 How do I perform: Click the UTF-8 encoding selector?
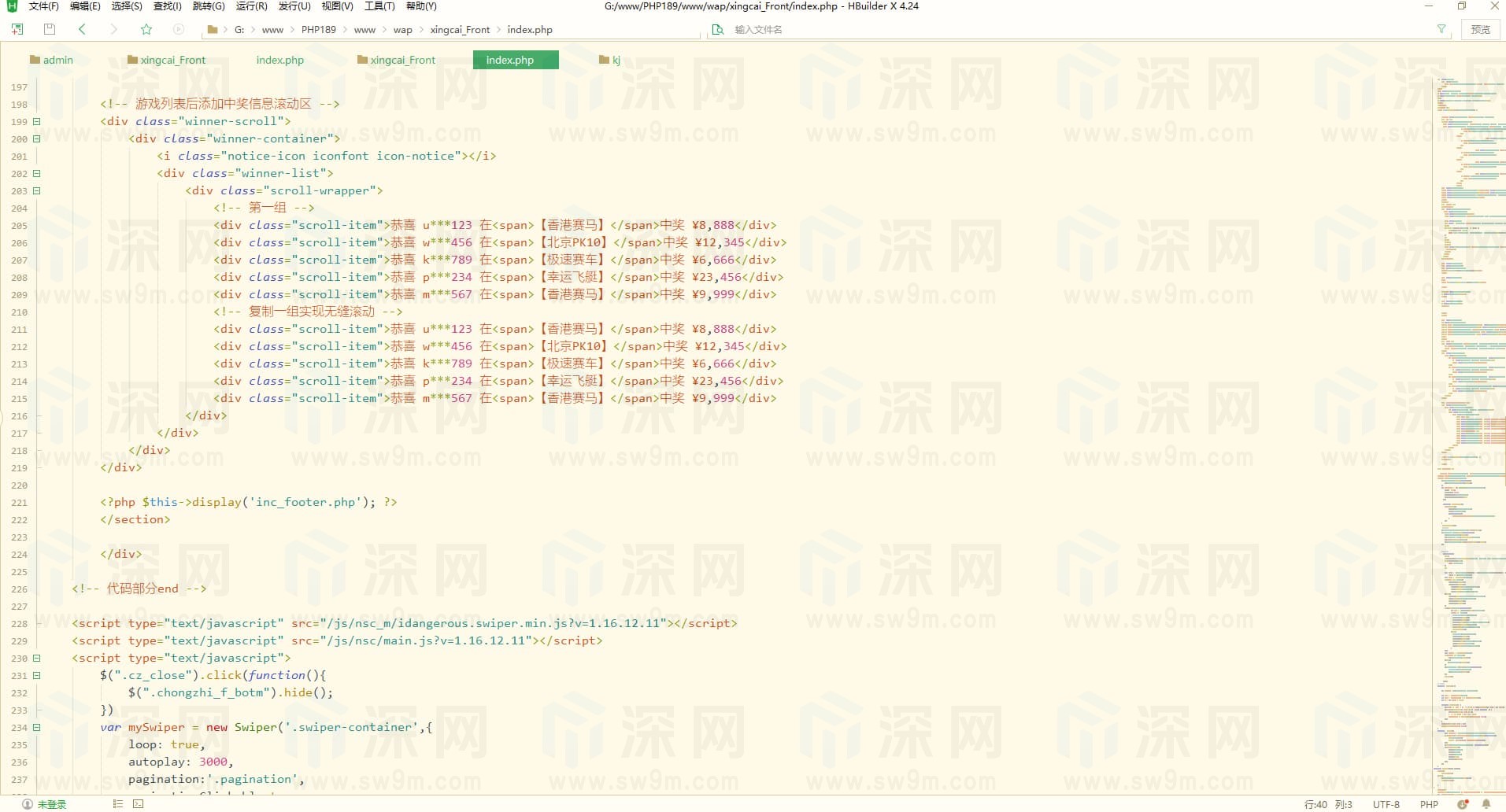pos(1386,804)
